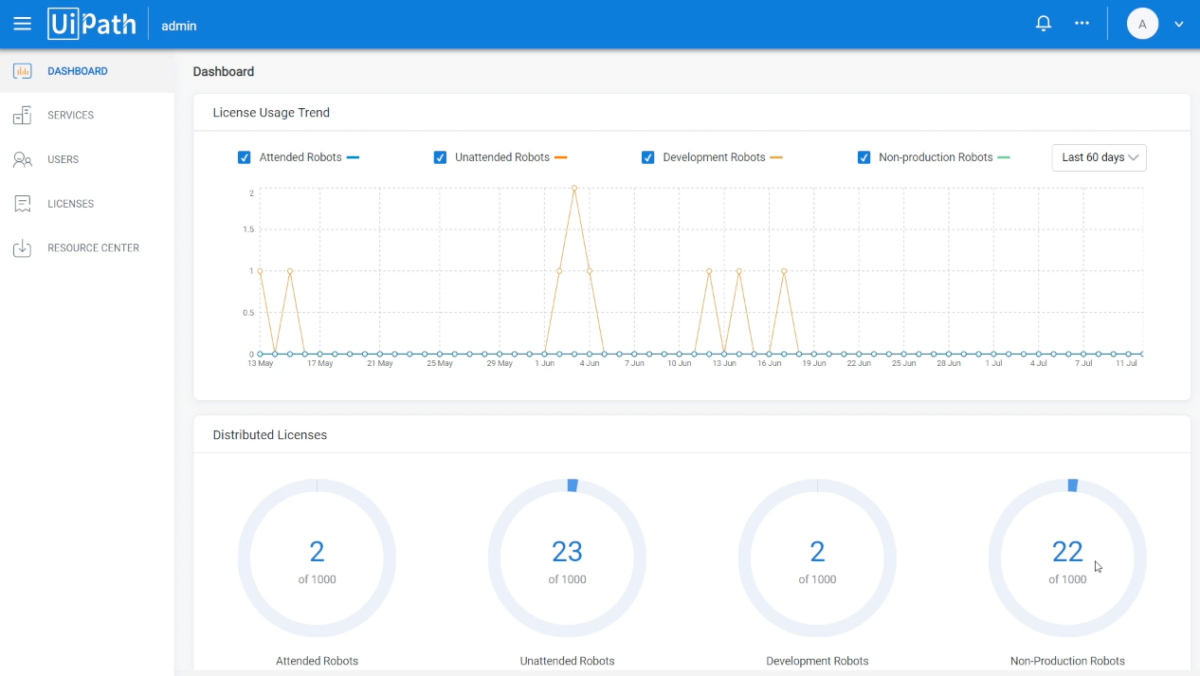Open the Resource Center download icon
This screenshot has height=676, width=1200.
click(x=22, y=247)
